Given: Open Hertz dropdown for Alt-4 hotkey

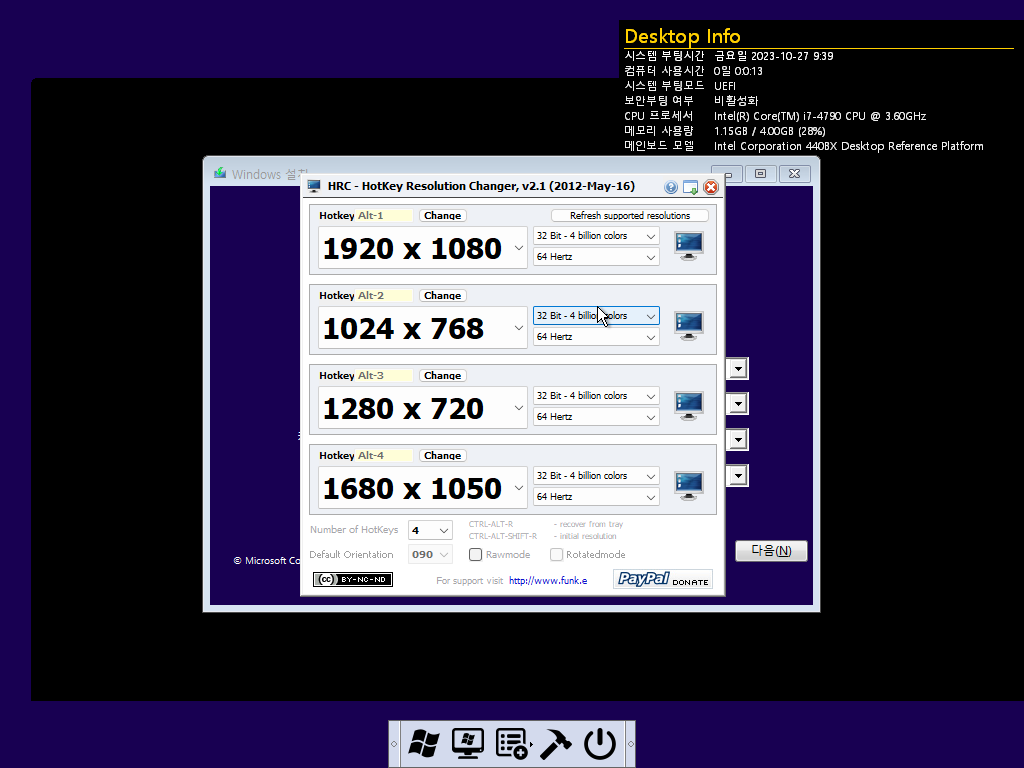Looking at the screenshot, I should coord(596,497).
